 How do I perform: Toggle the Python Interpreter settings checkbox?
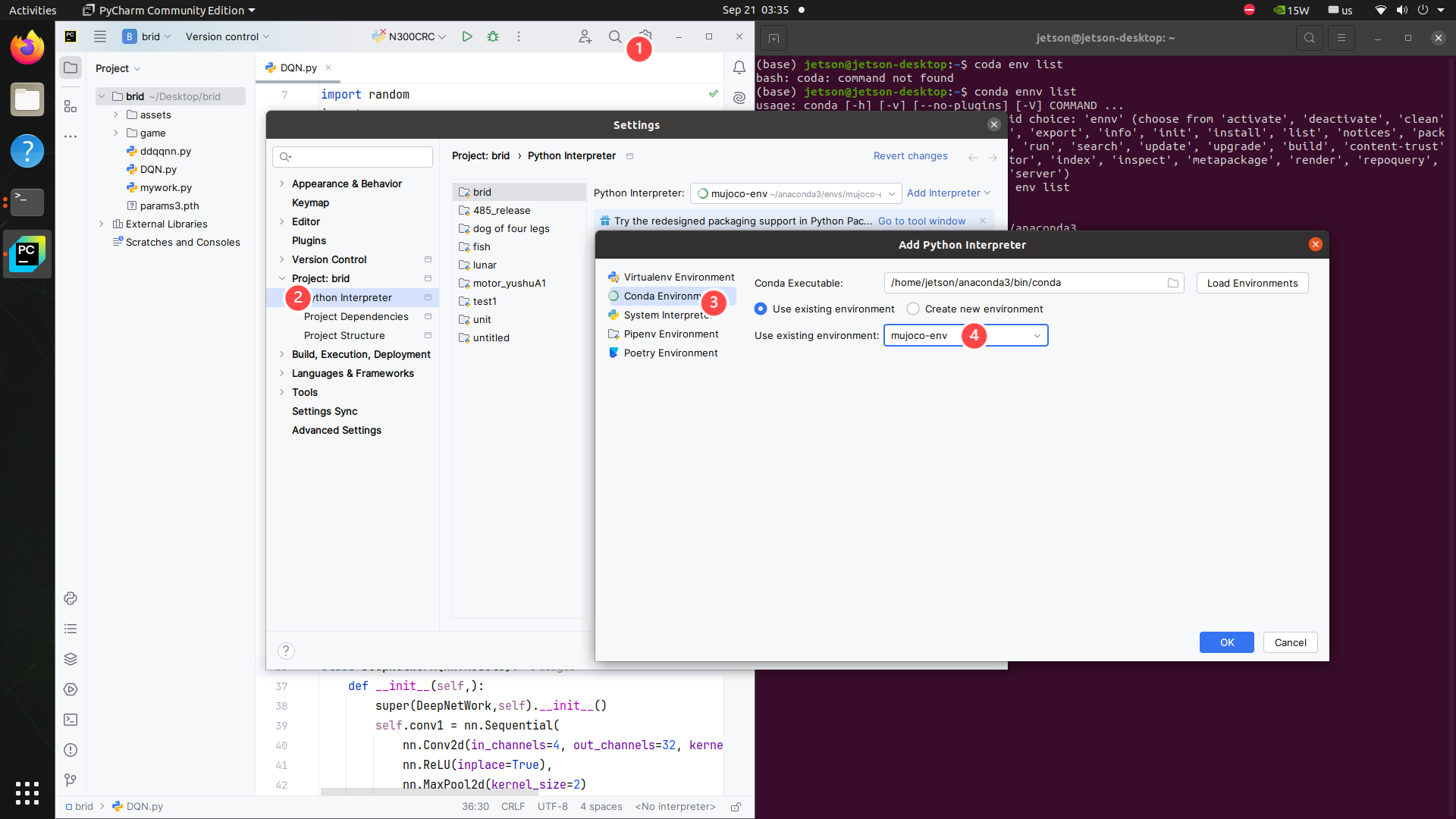coord(426,297)
